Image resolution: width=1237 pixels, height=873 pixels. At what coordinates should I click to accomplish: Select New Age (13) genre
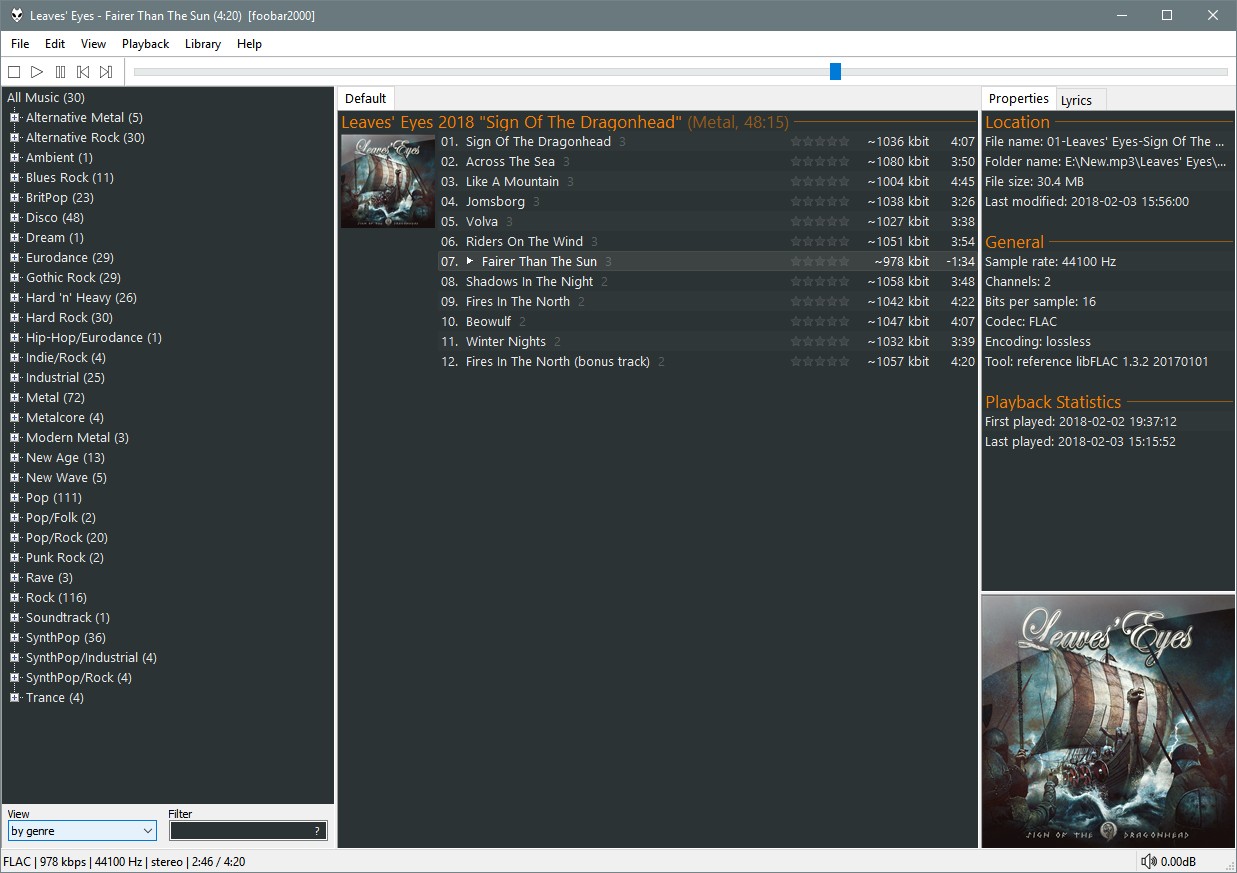(x=65, y=458)
